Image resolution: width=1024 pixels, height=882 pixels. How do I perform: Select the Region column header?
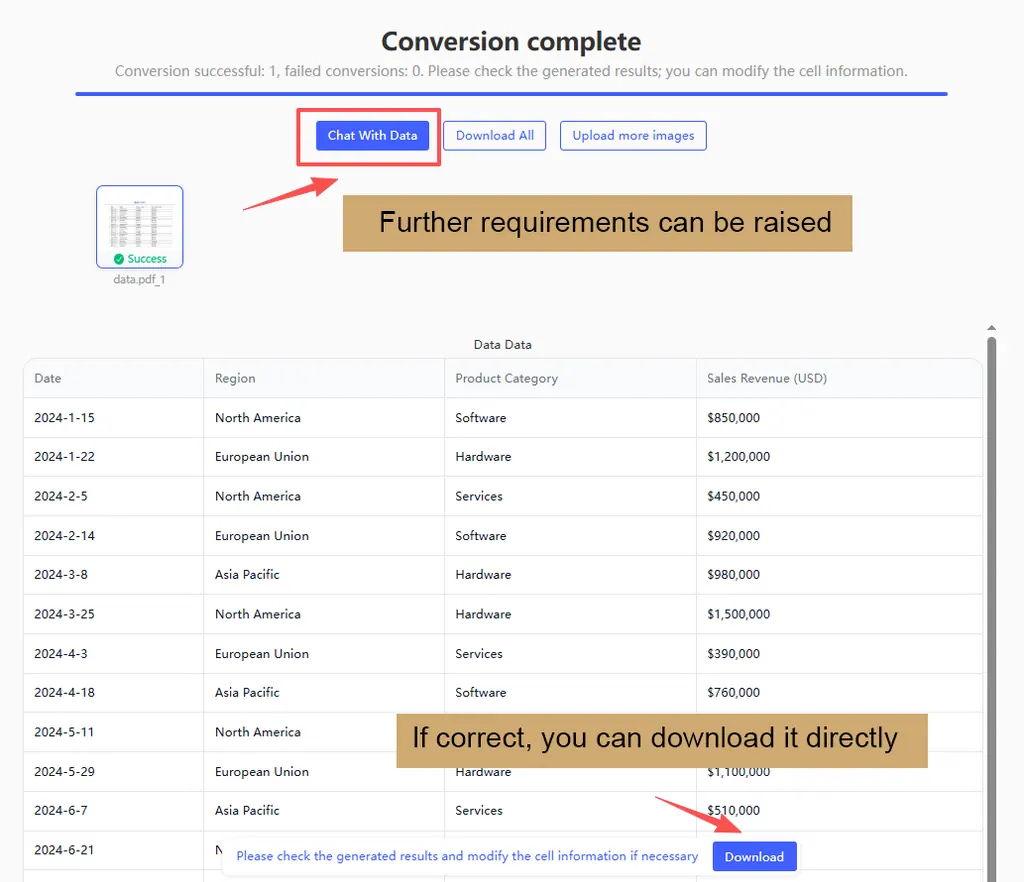point(235,378)
